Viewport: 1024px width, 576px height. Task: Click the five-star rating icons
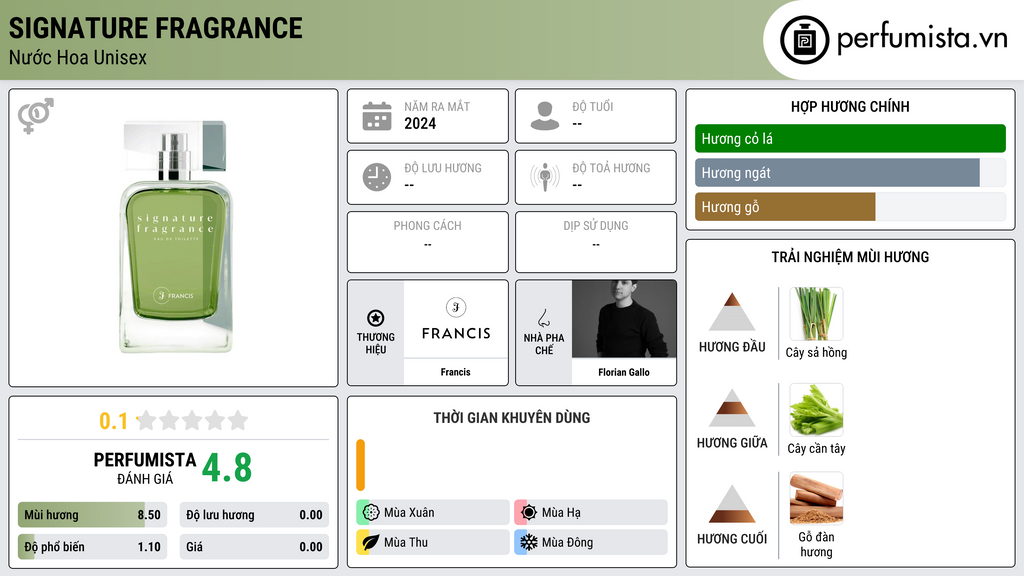(x=192, y=420)
